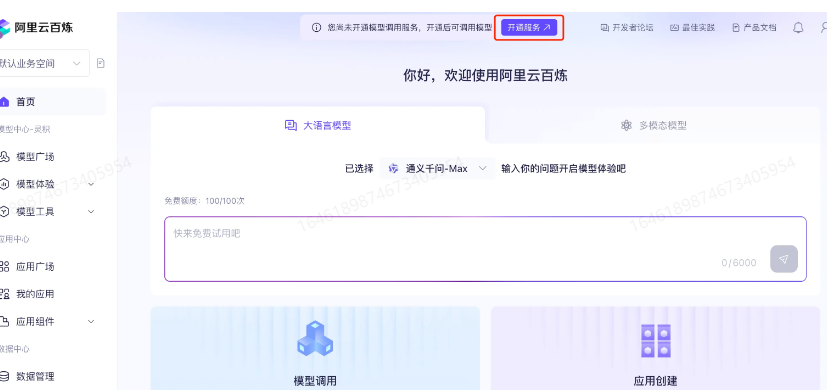Click the 多模态模型 atom icon
Screen dimensions: 827x390
click(x=626, y=126)
